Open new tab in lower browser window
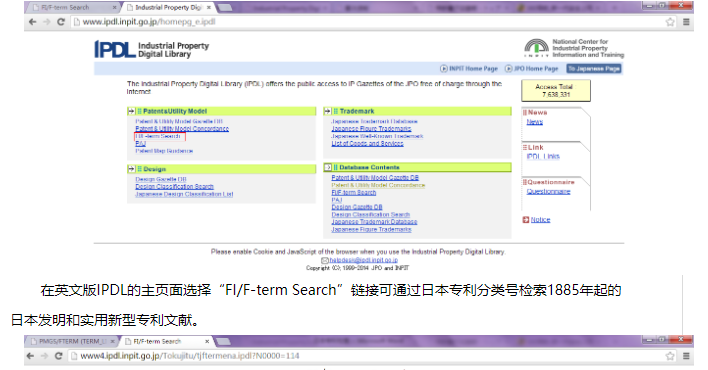The image size is (708, 370). coord(223,341)
